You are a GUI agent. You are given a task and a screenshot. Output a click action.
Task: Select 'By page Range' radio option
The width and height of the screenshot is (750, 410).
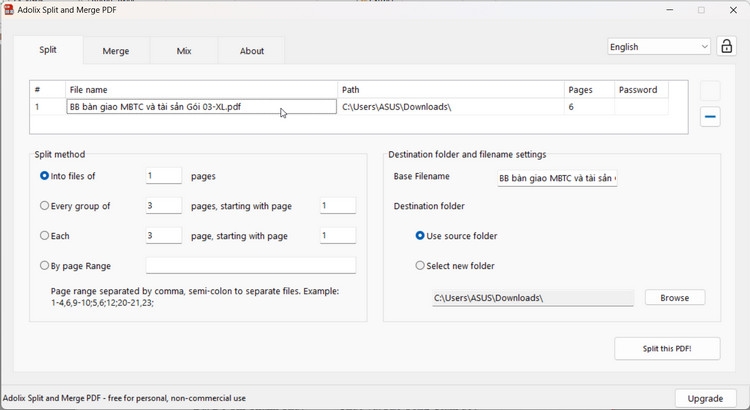coord(44,266)
